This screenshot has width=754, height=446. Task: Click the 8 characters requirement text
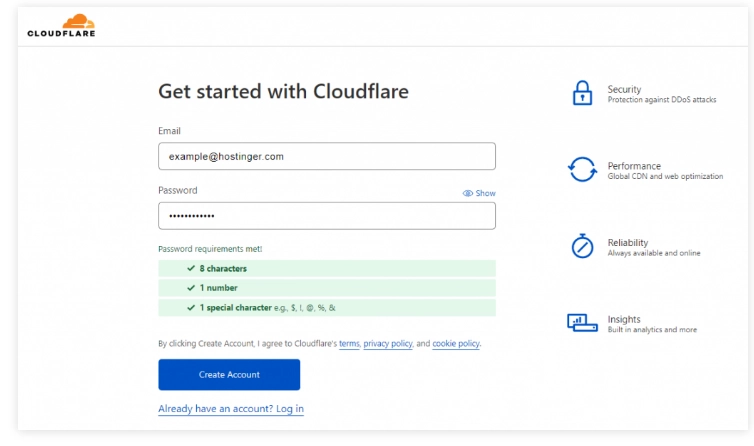pyautogui.click(x=223, y=268)
